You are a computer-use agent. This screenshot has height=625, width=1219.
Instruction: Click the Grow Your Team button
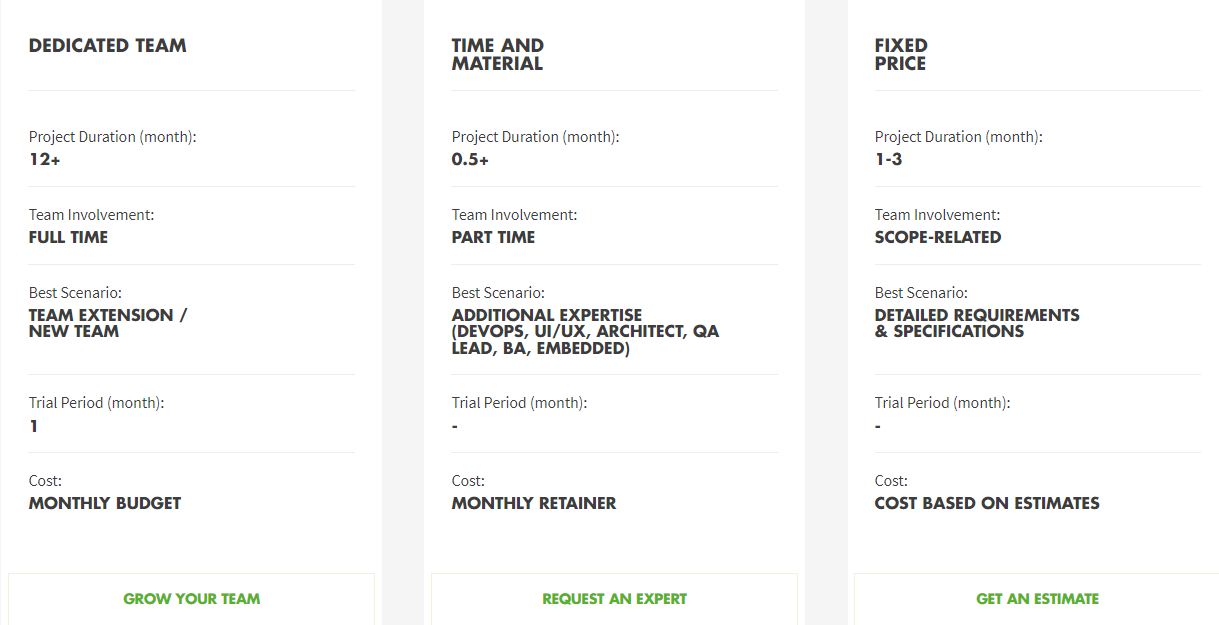pyautogui.click(x=191, y=599)
